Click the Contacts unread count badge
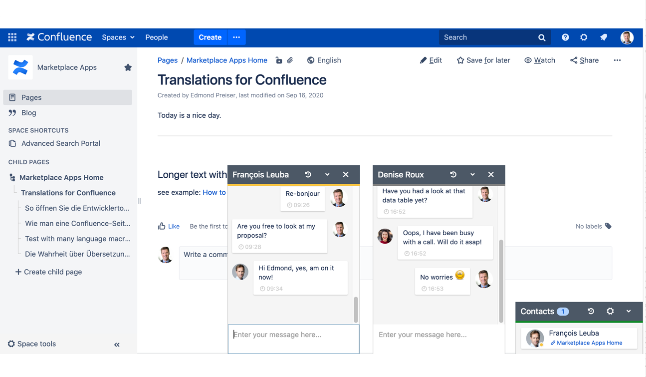The width and height of the screenshot is (646, 377). pyautogui.click(x=563, y=311)
